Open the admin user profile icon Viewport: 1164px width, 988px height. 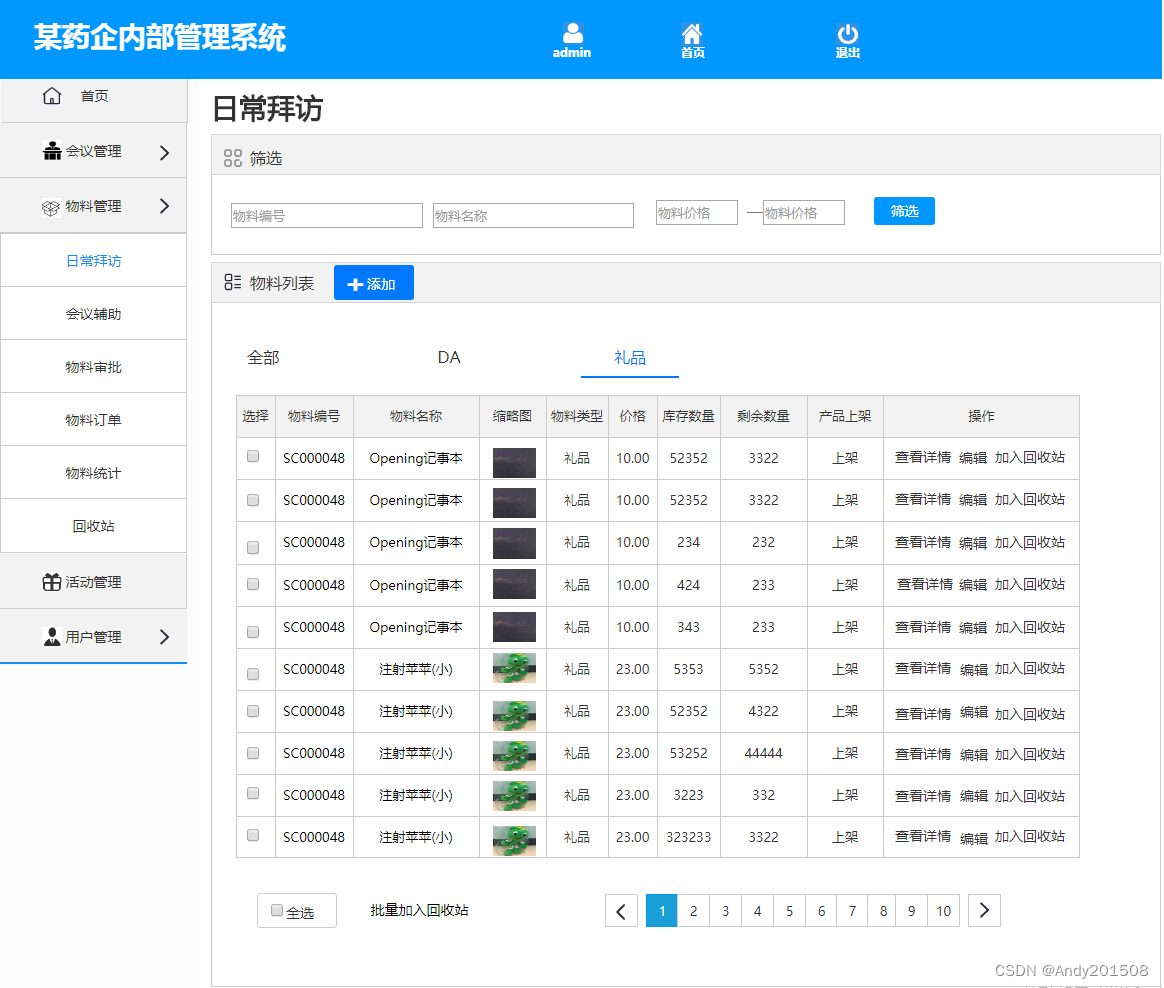571,30
